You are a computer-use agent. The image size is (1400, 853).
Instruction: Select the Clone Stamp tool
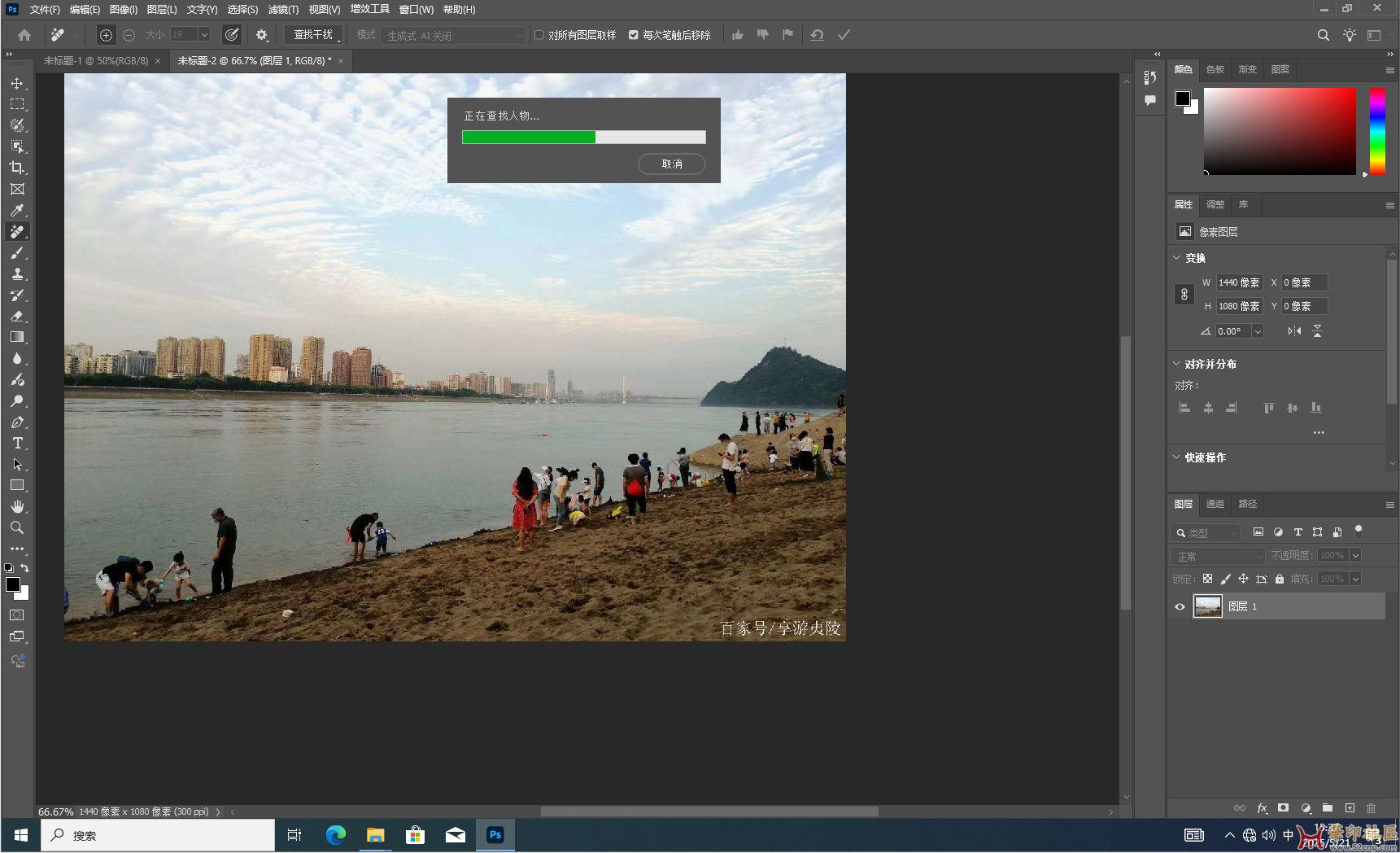(17, 273)
